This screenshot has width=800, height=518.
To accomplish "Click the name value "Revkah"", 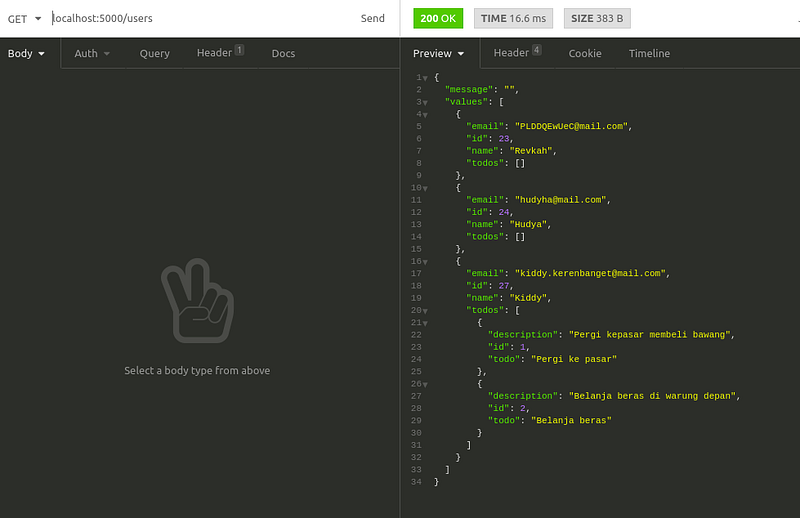I will point(531,151).
